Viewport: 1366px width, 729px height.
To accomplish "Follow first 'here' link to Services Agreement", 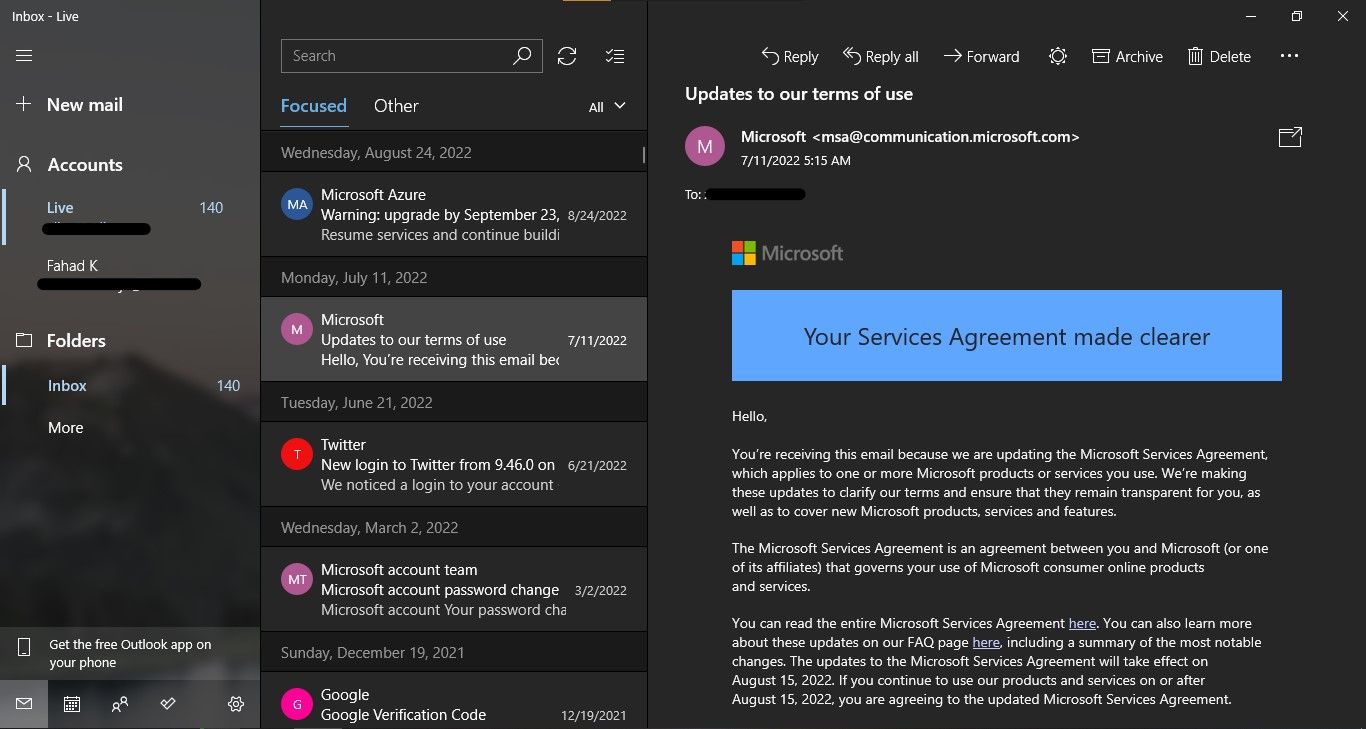I will point(1083,623).
